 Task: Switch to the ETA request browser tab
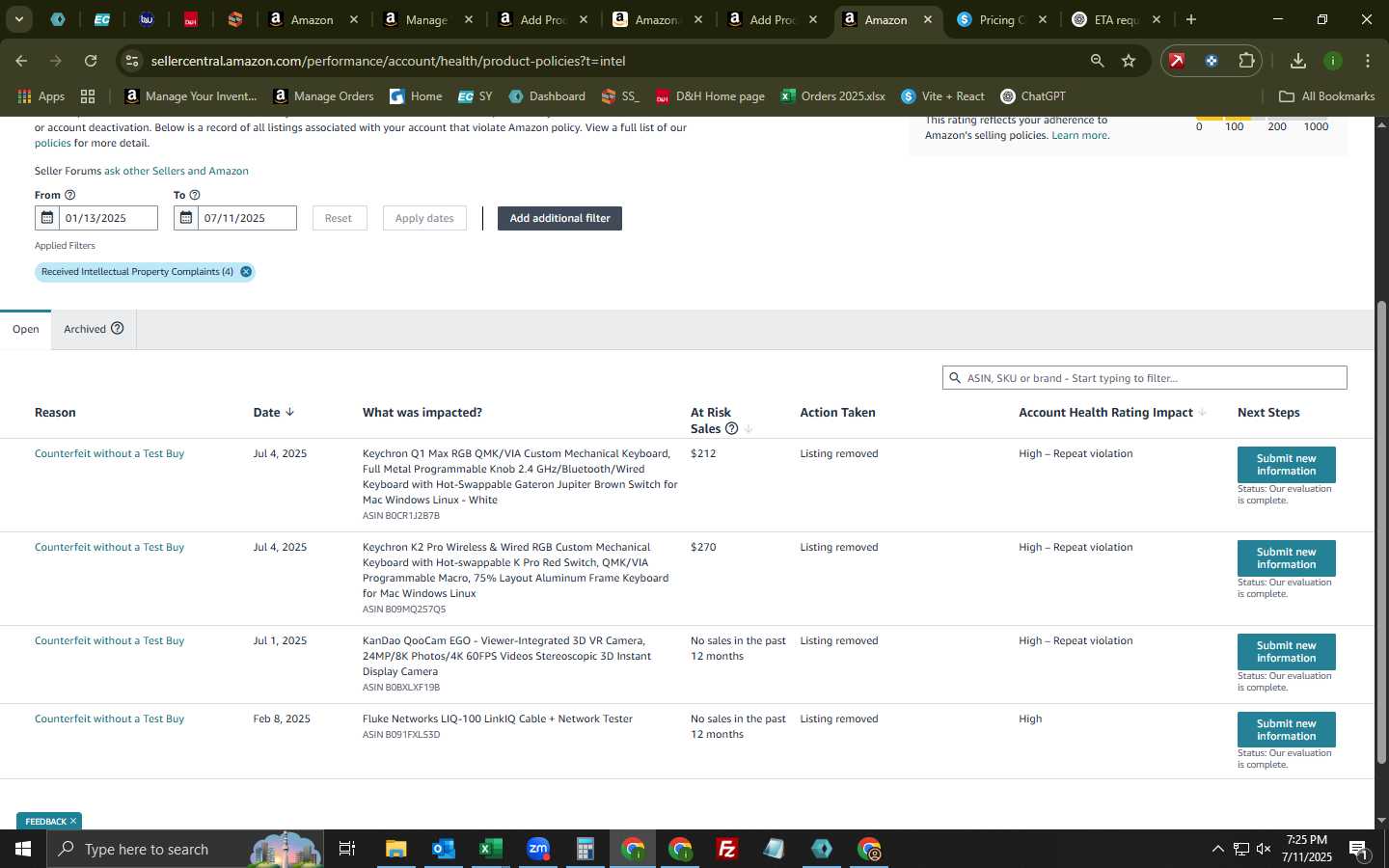pyautogui.click(x=1118, y=19)
